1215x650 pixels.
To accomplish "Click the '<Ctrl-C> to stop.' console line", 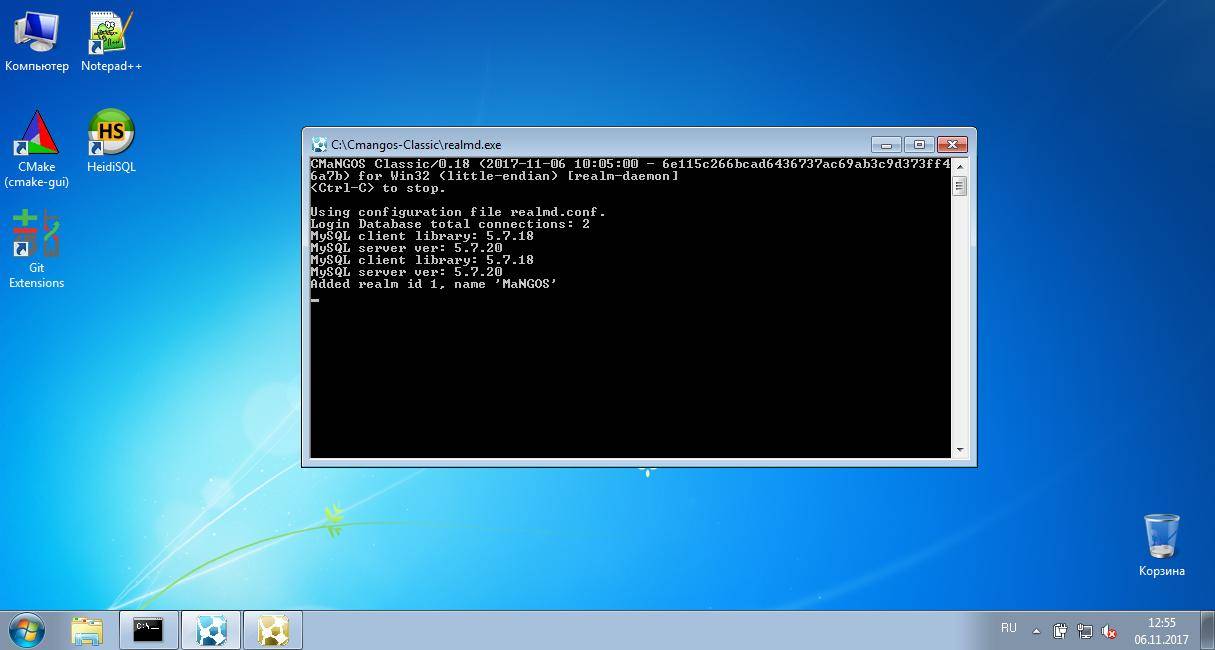I will click(378, 188).
